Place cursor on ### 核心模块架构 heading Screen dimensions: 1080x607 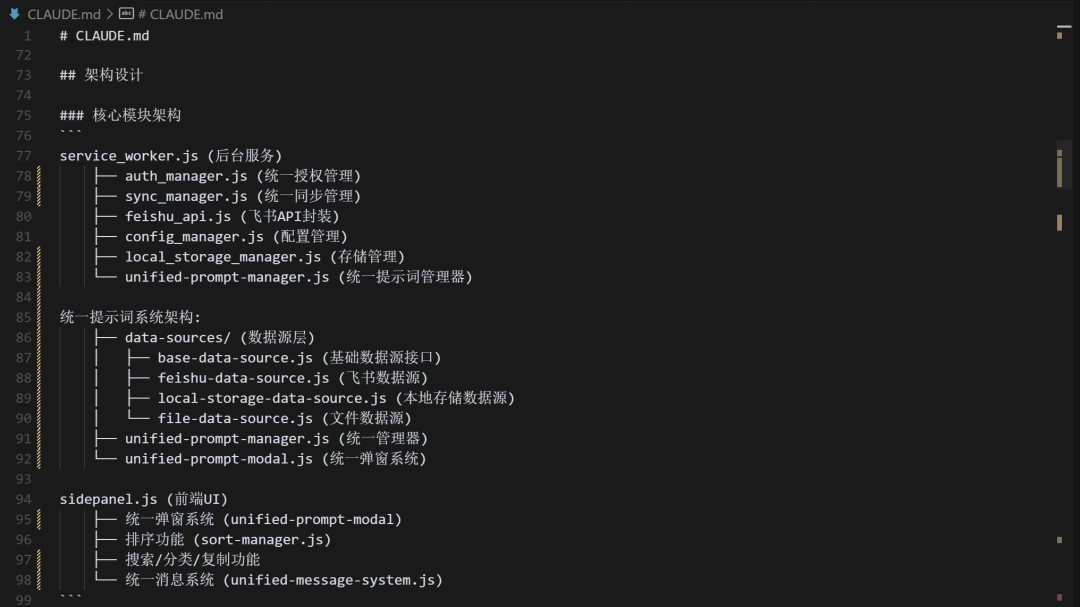tap(121, 115)
